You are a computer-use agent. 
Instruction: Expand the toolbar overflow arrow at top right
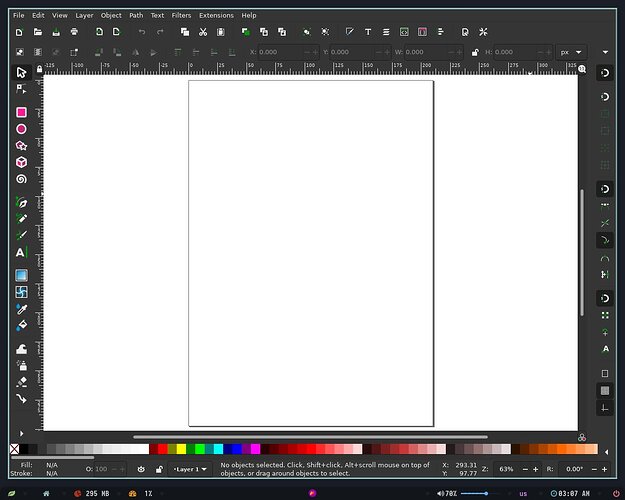(605, 52)
